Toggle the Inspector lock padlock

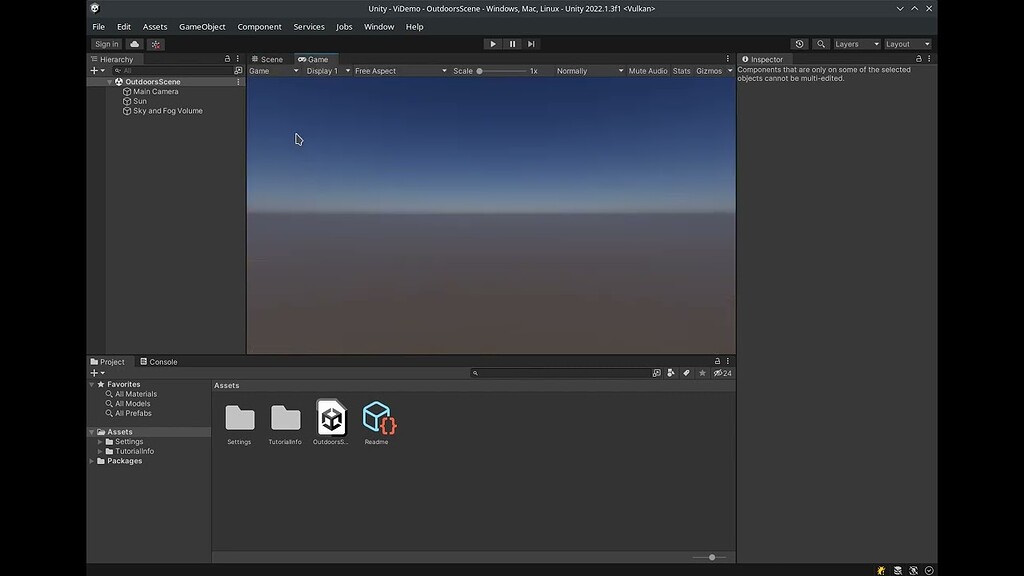tap(916, 58)
